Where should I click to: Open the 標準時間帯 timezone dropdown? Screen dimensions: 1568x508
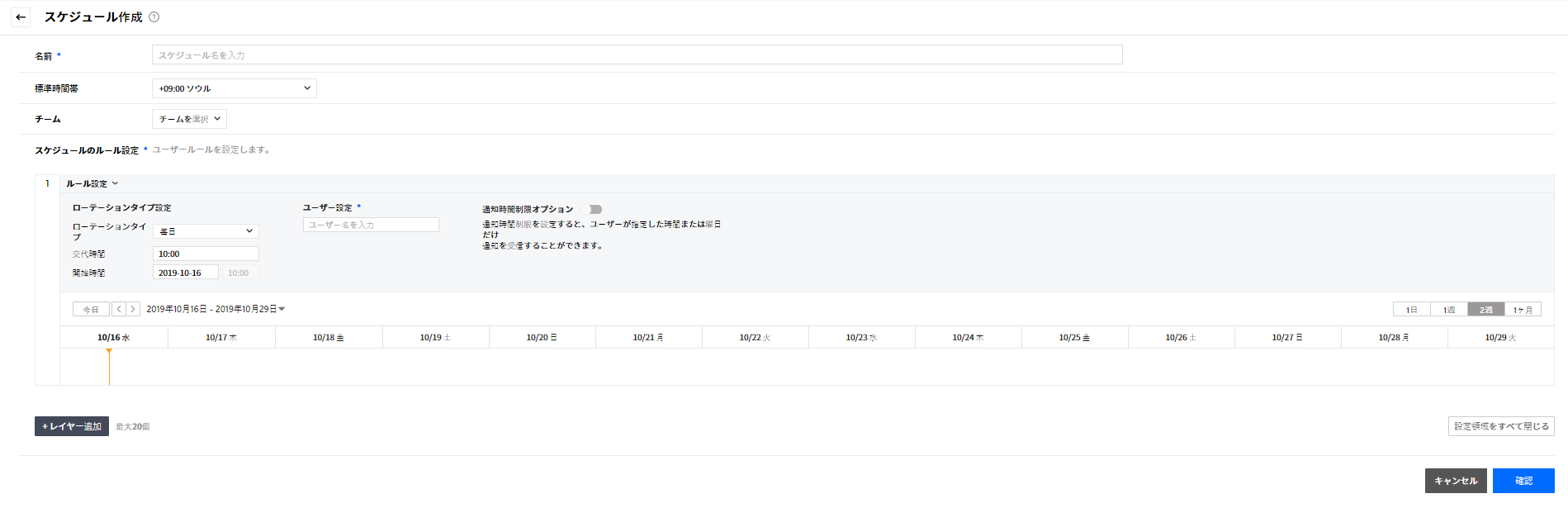tap(234, 88)
